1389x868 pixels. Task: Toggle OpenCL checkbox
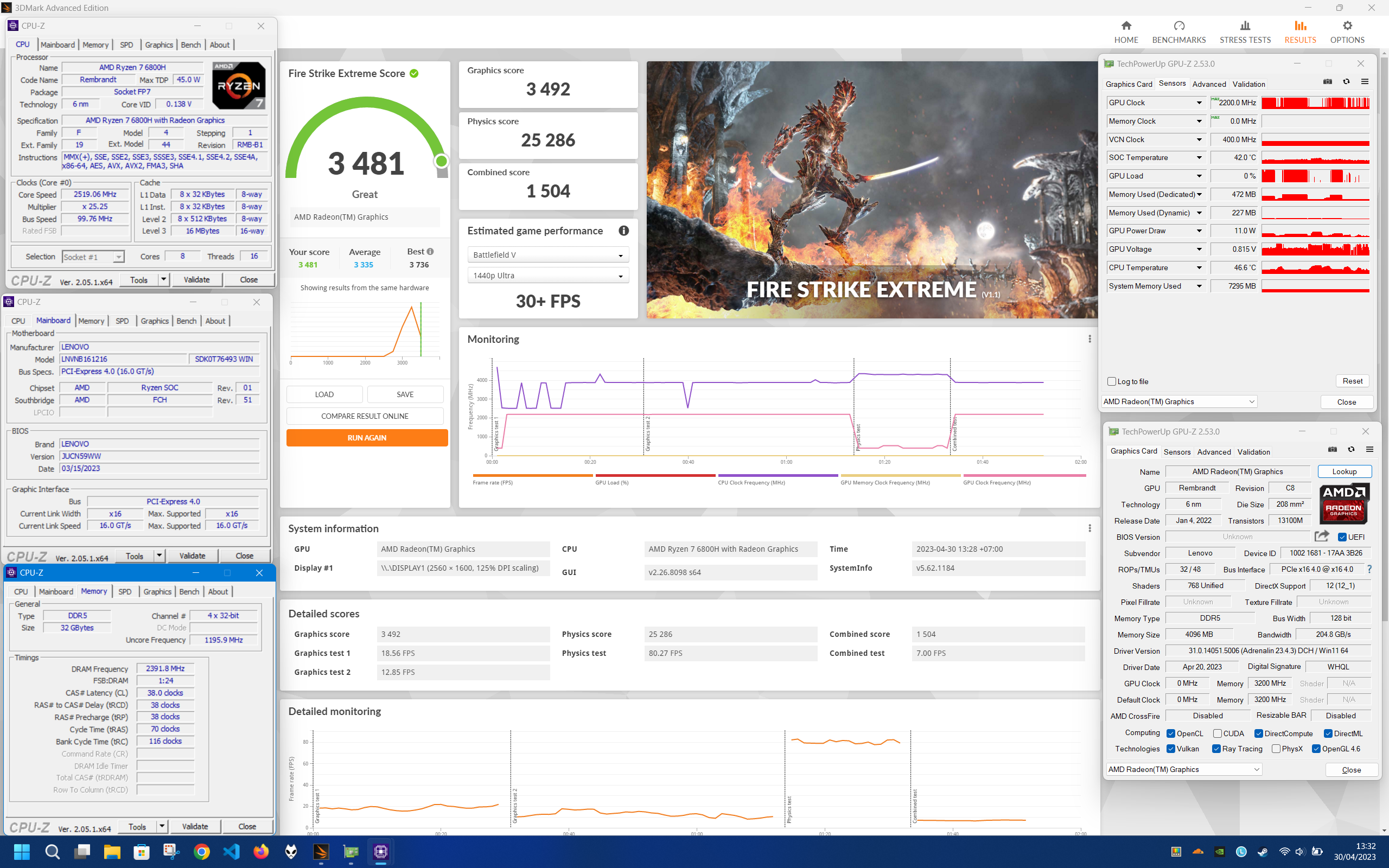coord(1171,733)
